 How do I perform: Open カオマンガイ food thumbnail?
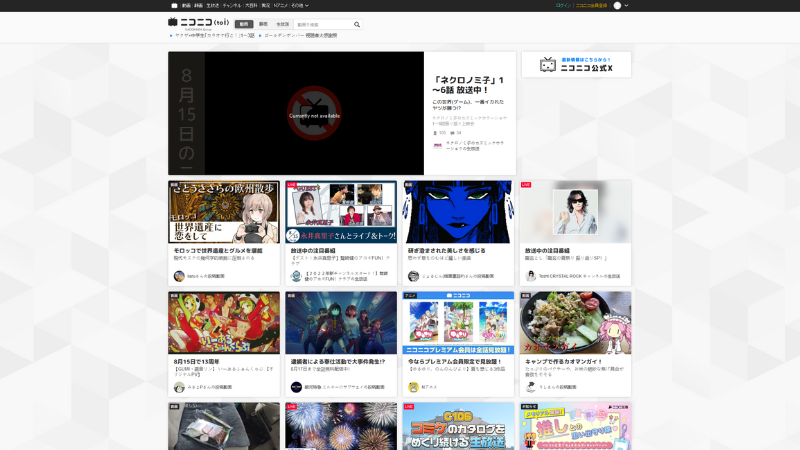576,323
